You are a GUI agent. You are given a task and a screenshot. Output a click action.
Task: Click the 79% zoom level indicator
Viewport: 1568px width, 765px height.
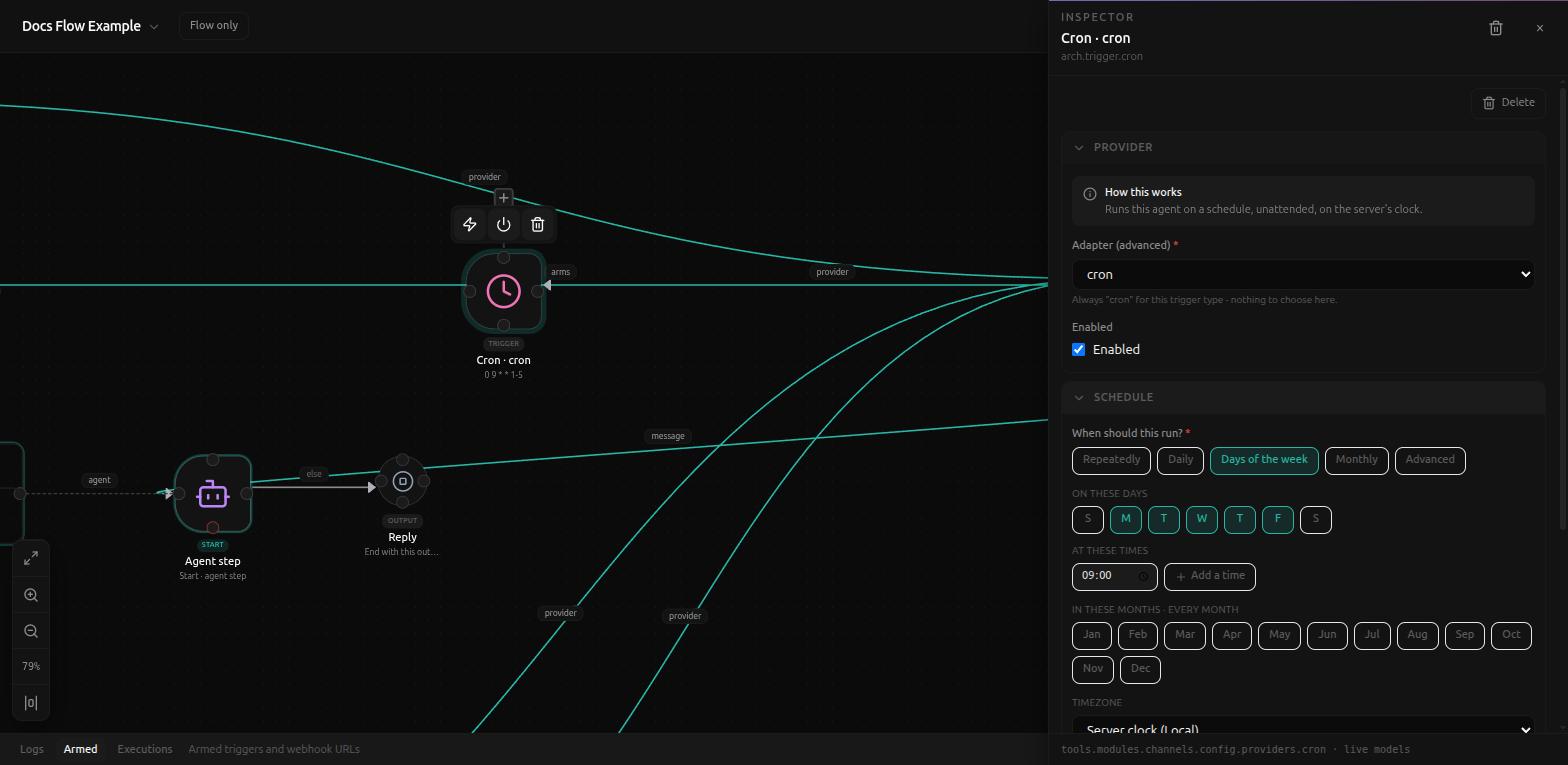point(31,667)
